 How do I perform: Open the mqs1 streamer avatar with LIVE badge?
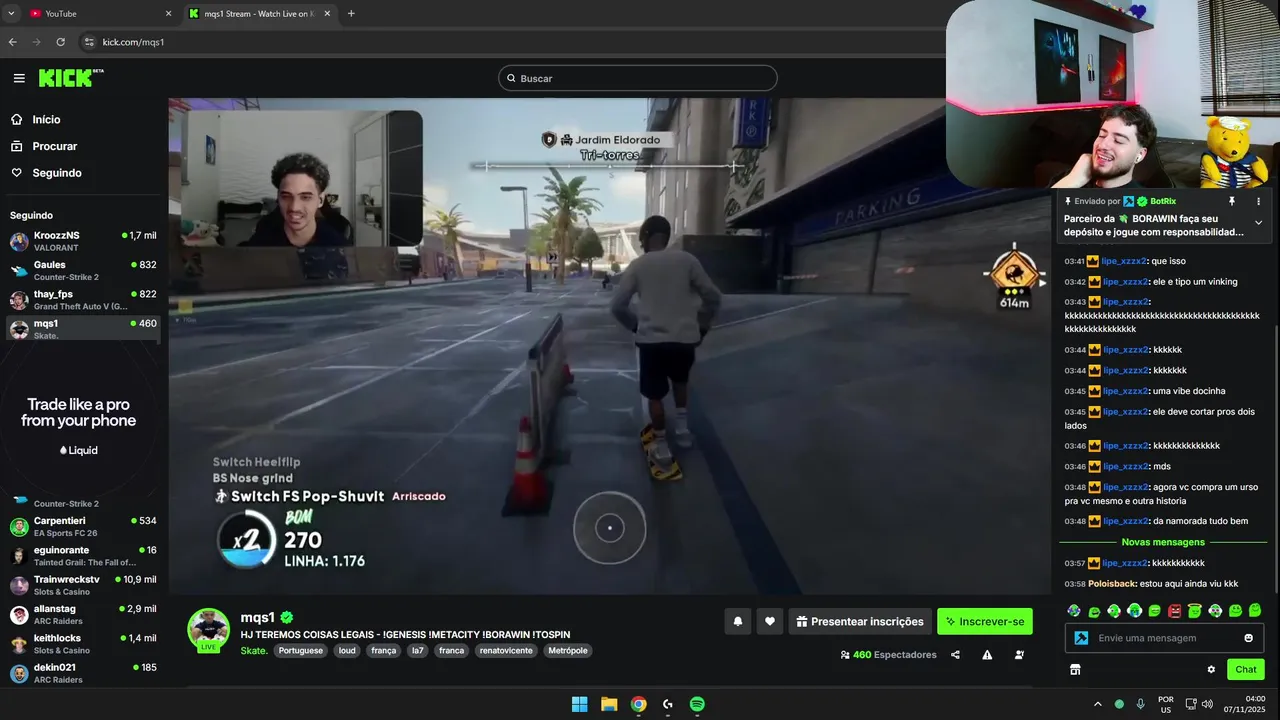pos(208,629)
